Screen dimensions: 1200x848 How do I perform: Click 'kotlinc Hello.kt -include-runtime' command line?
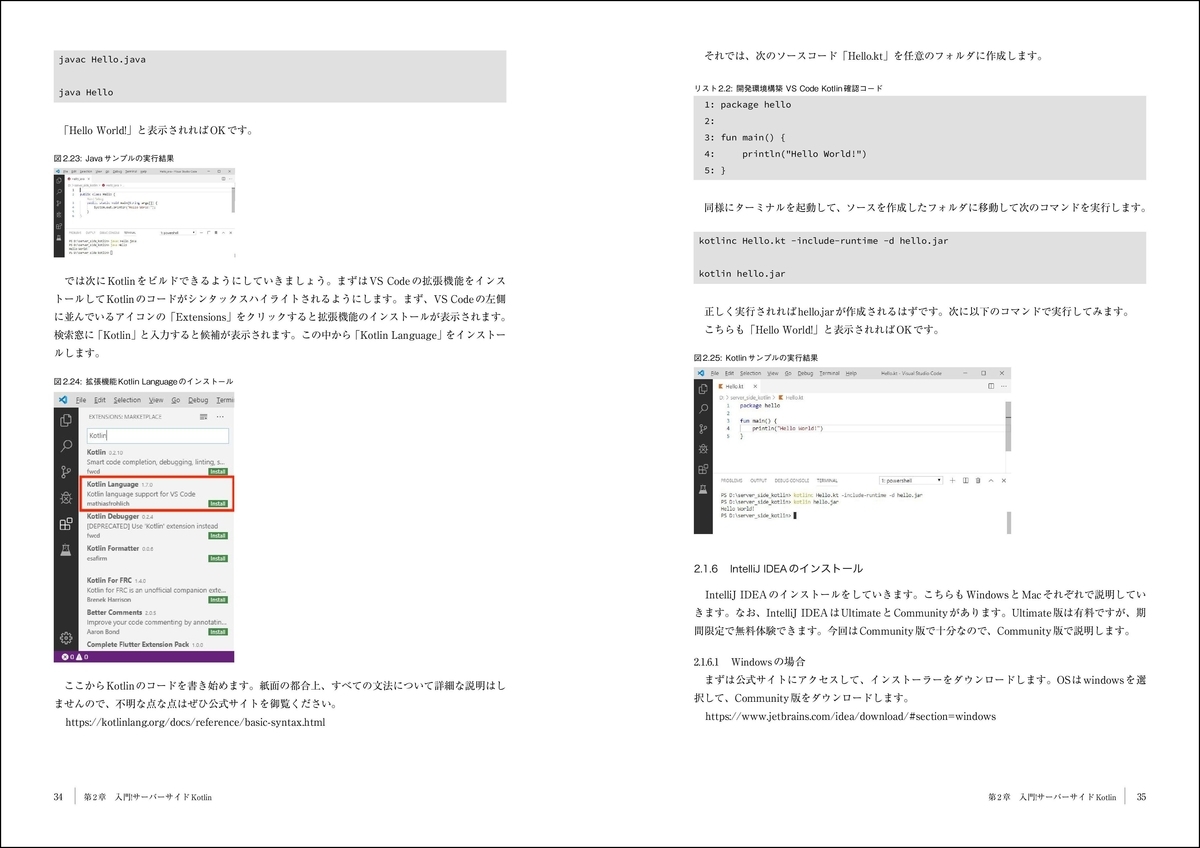pyautogui.click(x=824, y=241)
